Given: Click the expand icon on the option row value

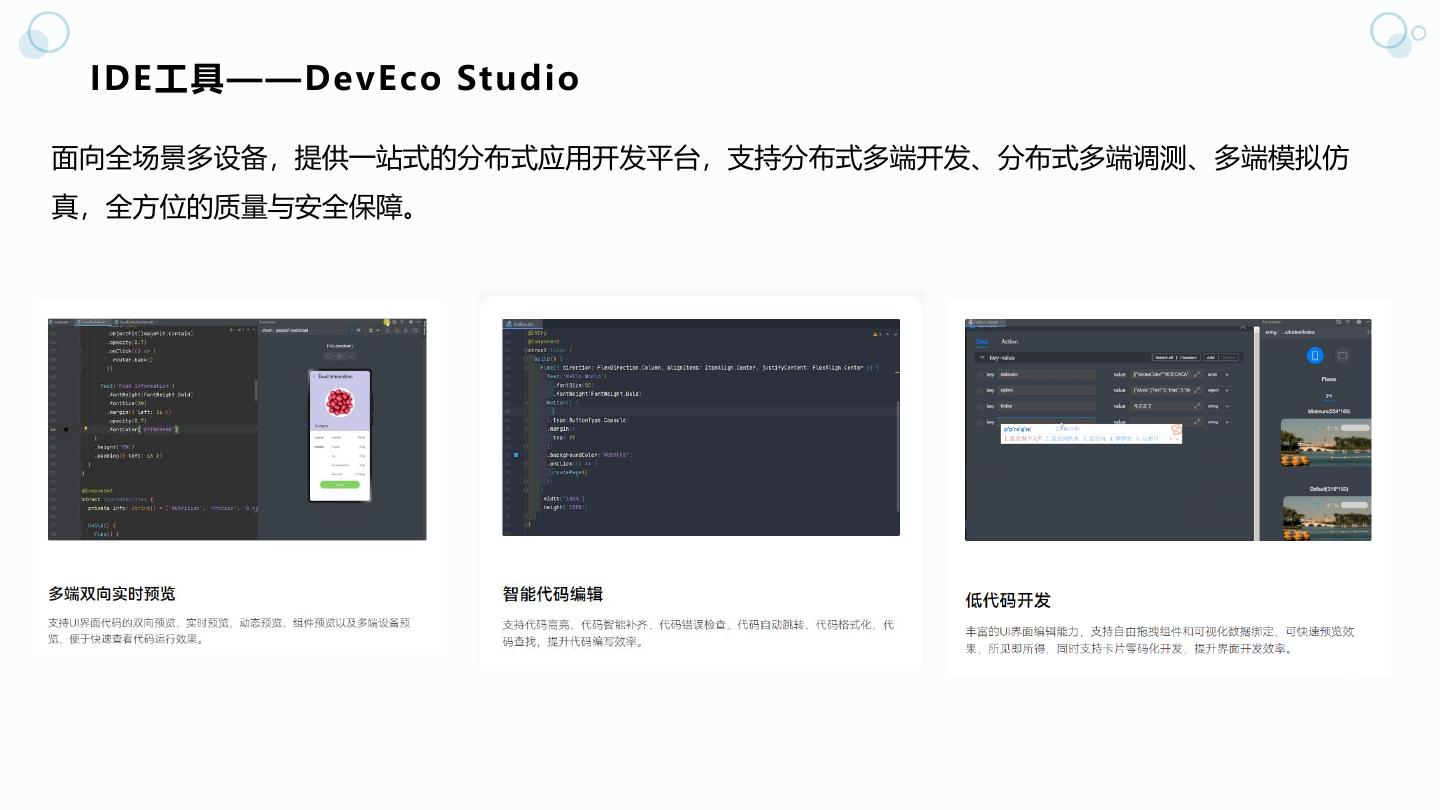Looking at the screenshot, I should (x=1197, y=390).
